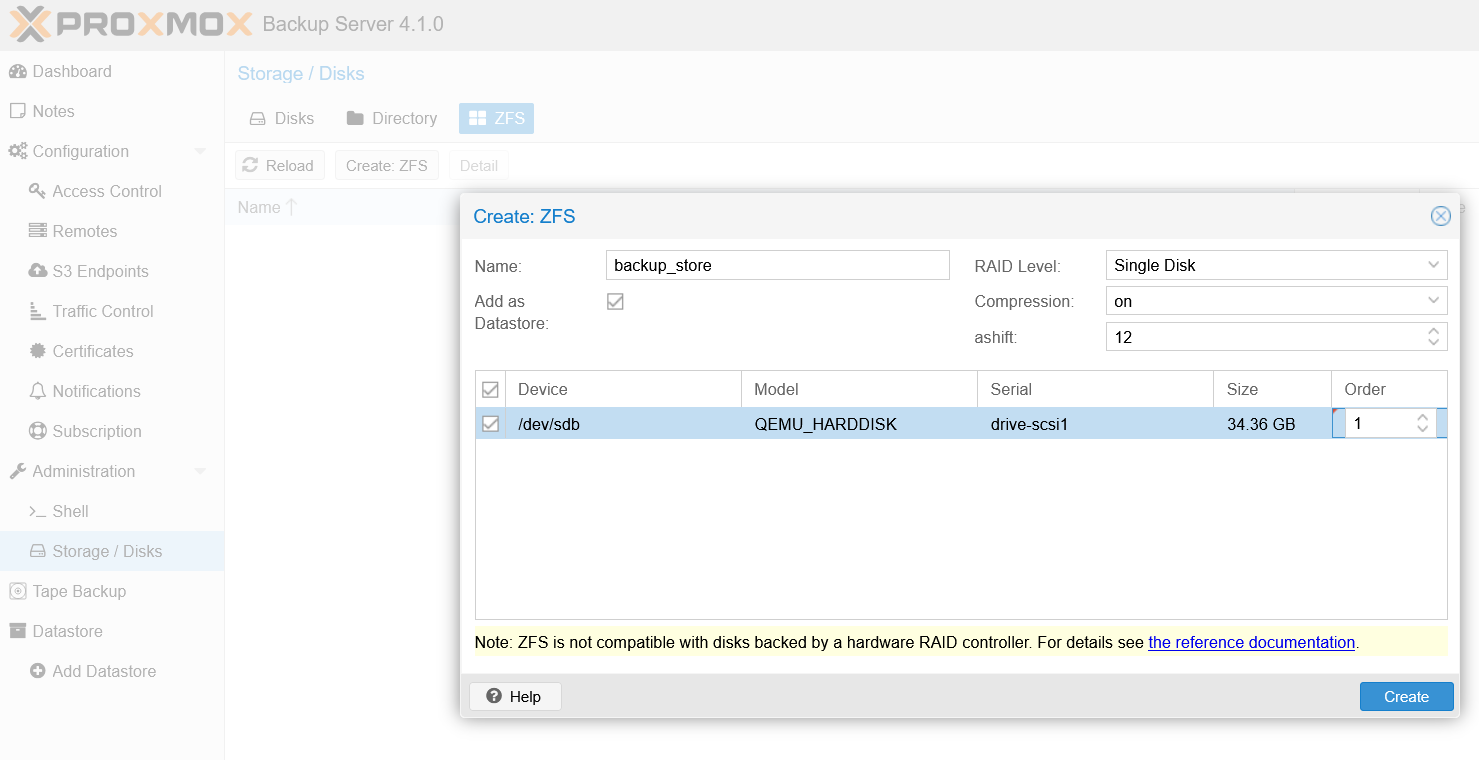This screenshot has height=760, width=1479.
Task: Uncheck the /dev/sdb device checkbox
Action: [x=490, y=424]
